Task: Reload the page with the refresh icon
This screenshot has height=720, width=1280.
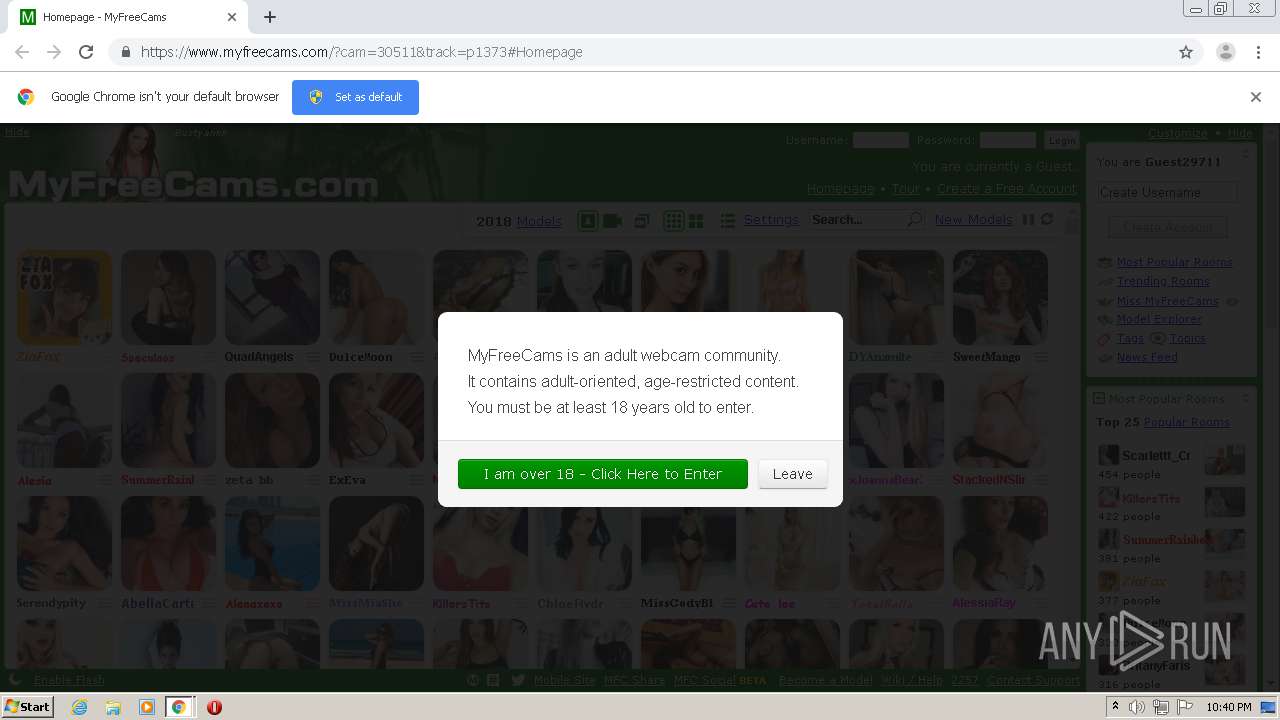Action: (x=86, y=52)
